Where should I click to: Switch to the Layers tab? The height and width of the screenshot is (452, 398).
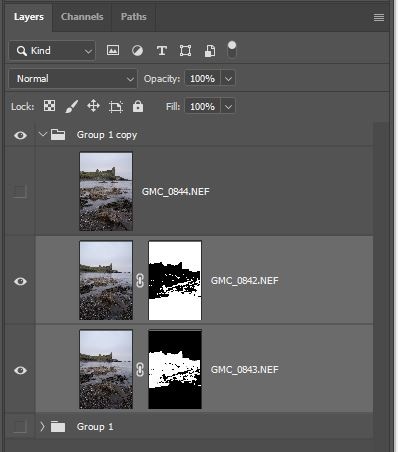pyautogui.click(x=29, y=17)
